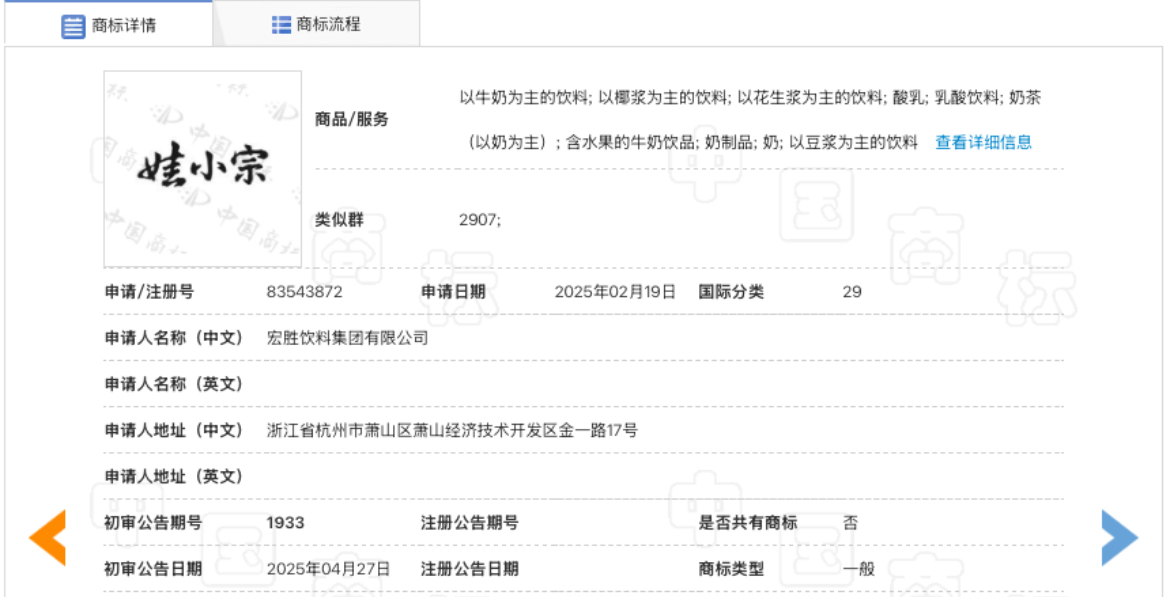
Task: Open the 查看详细信息 link
Action: pyautogui.click(x=983, y=142)
